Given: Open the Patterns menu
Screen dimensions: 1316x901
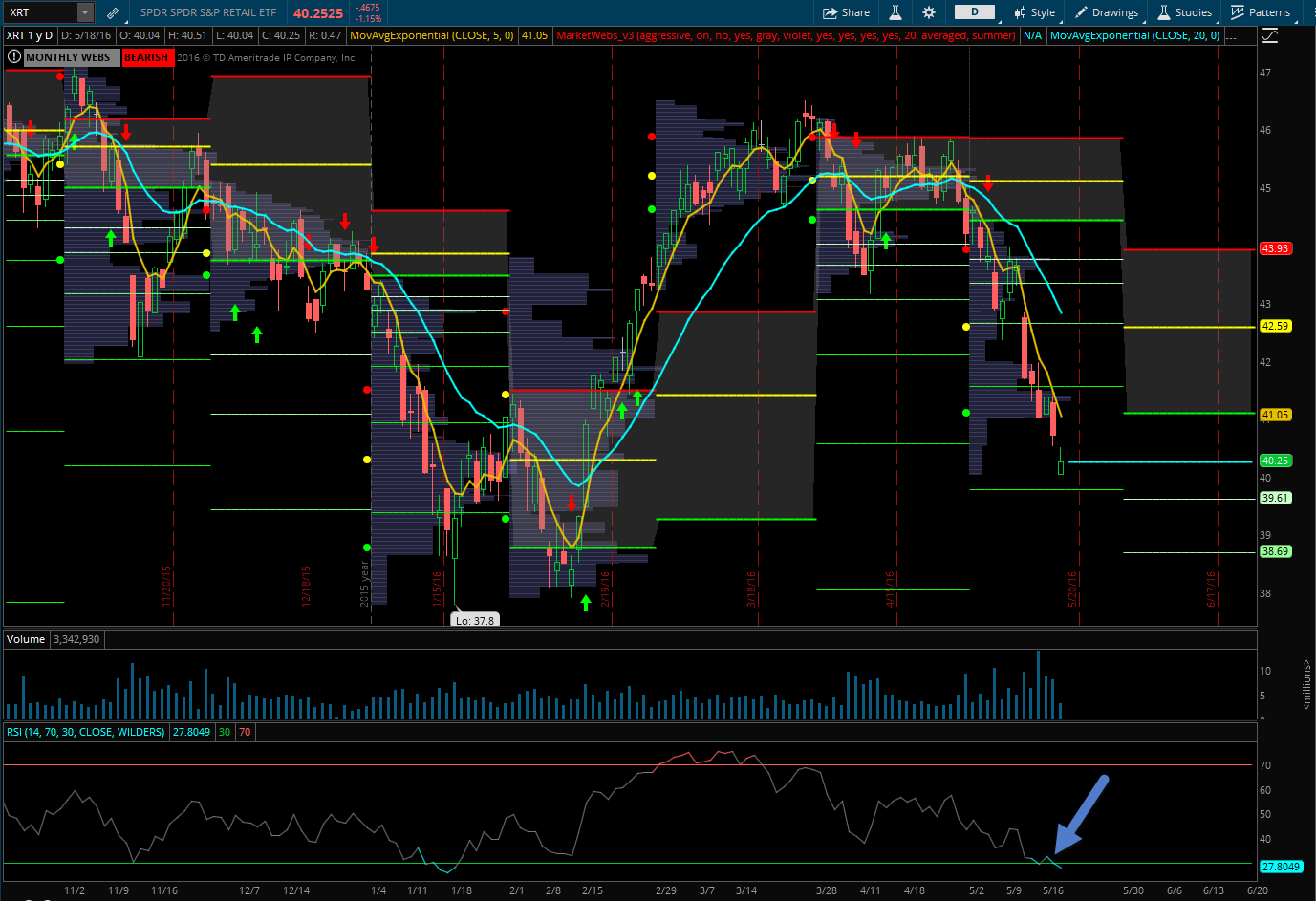Looking at the screenshot, I should click(1261, 12).
